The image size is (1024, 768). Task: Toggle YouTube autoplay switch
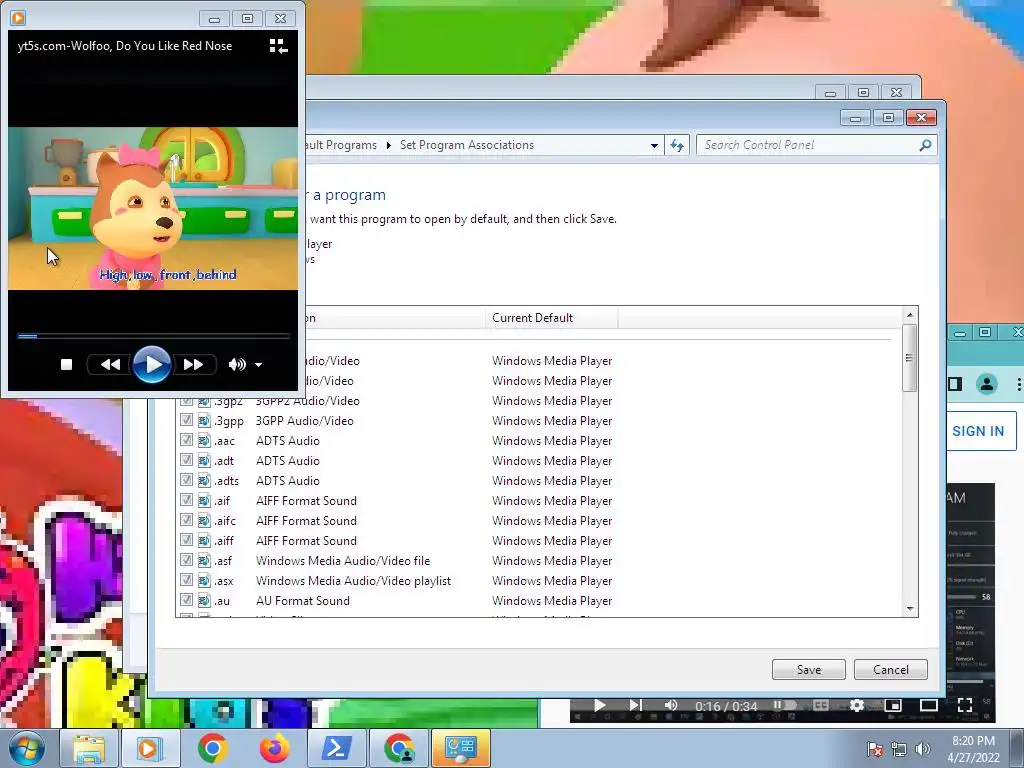pos(784,705)
